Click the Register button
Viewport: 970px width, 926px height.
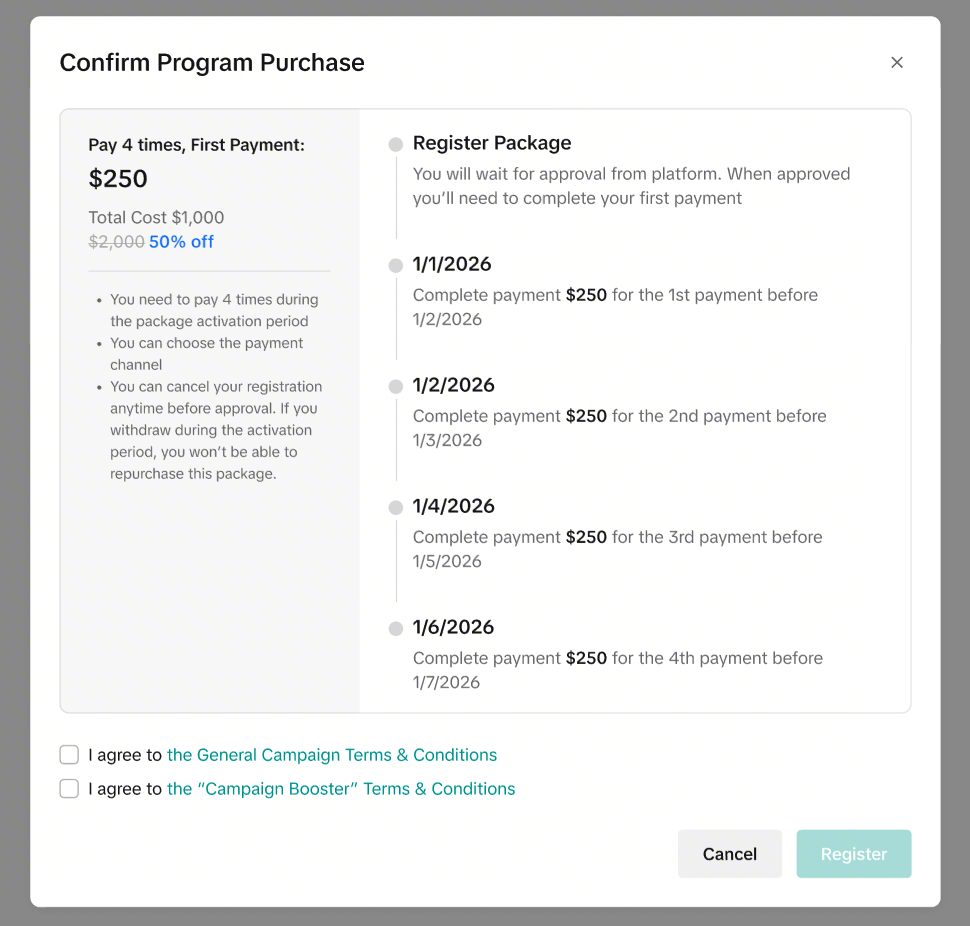[x=853, y=854]
